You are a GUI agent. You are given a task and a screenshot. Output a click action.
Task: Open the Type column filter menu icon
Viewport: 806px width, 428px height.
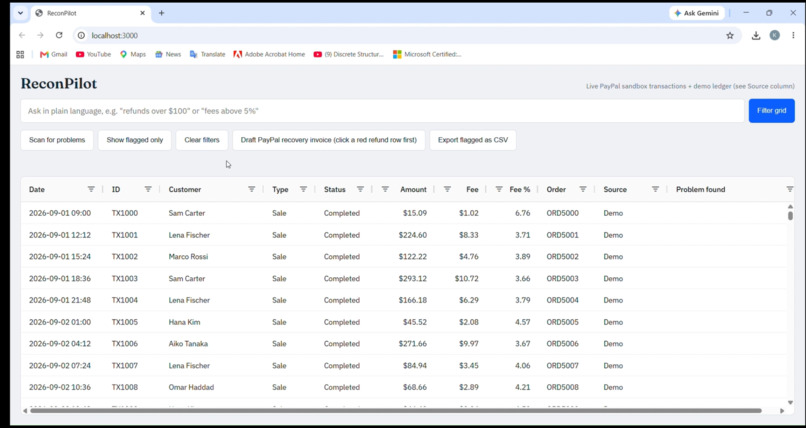(304, 189)
